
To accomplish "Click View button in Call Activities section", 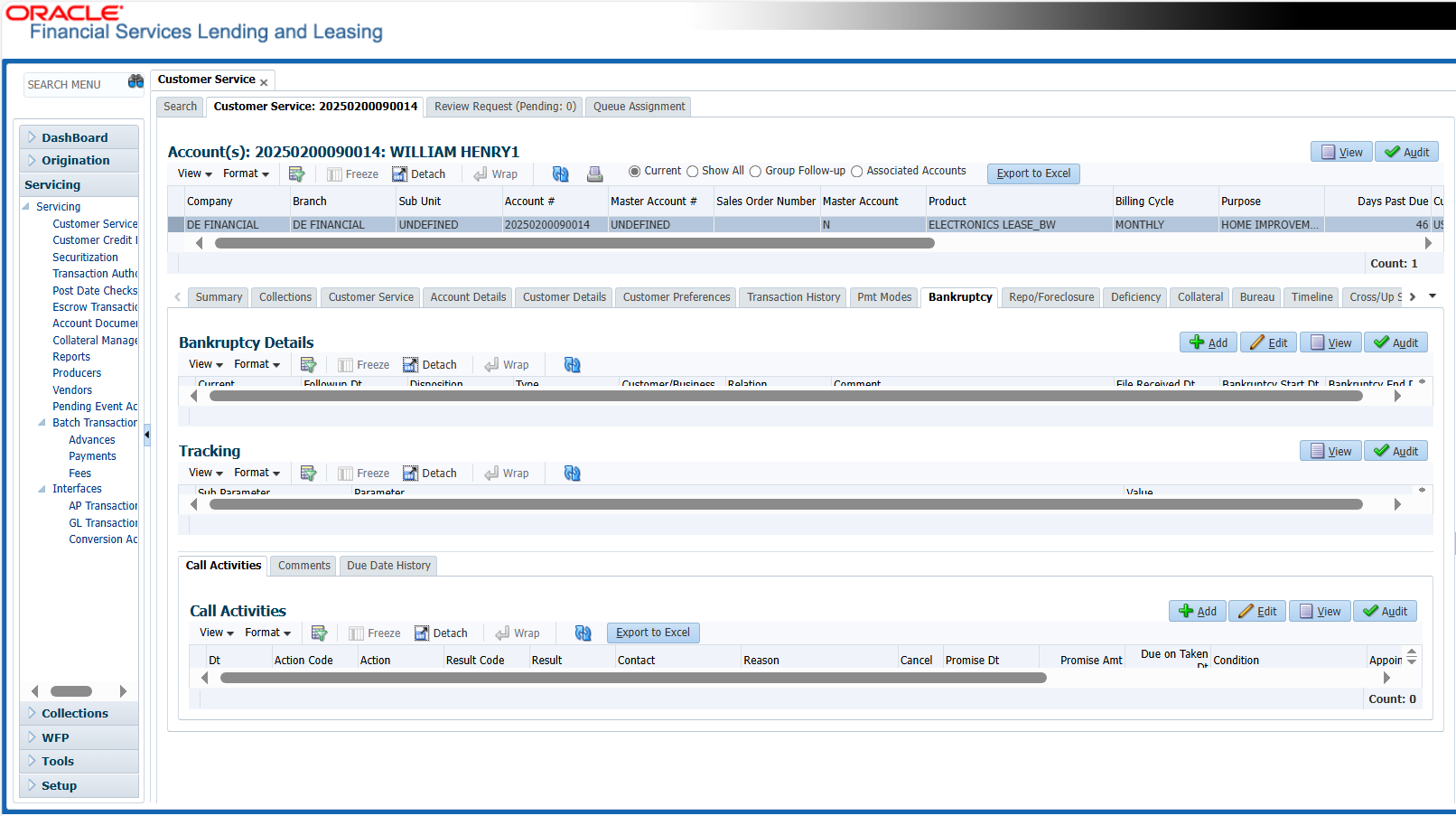I will click(x=1319, y=611).
